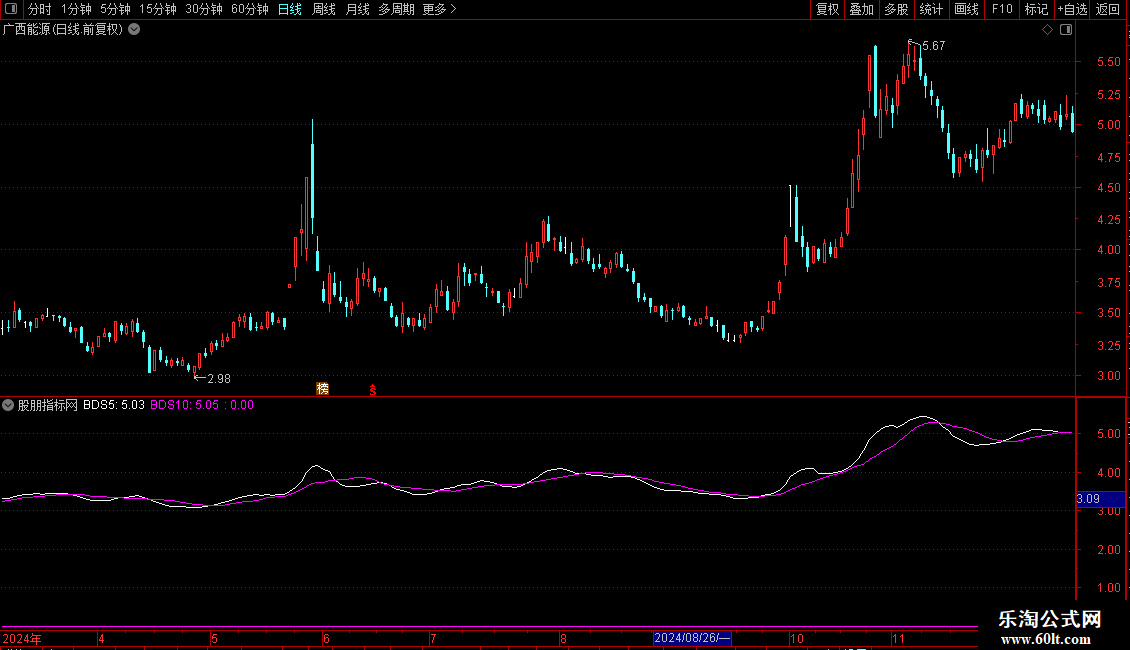Screen dimensions: 1130x650
Task: Open the 广西能源 chart title dropdown arrow
Action: point(134,30)
